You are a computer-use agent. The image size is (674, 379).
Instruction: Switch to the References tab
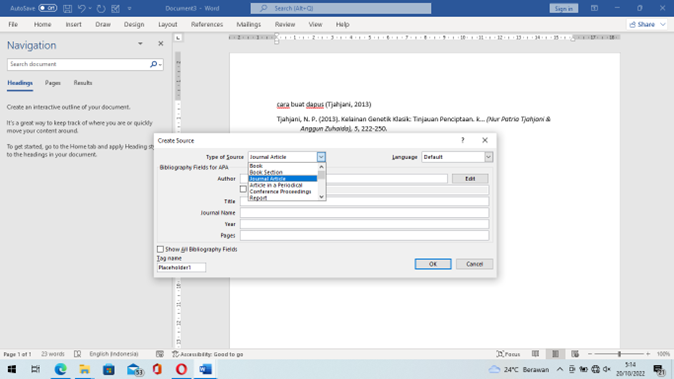(207, 24)
